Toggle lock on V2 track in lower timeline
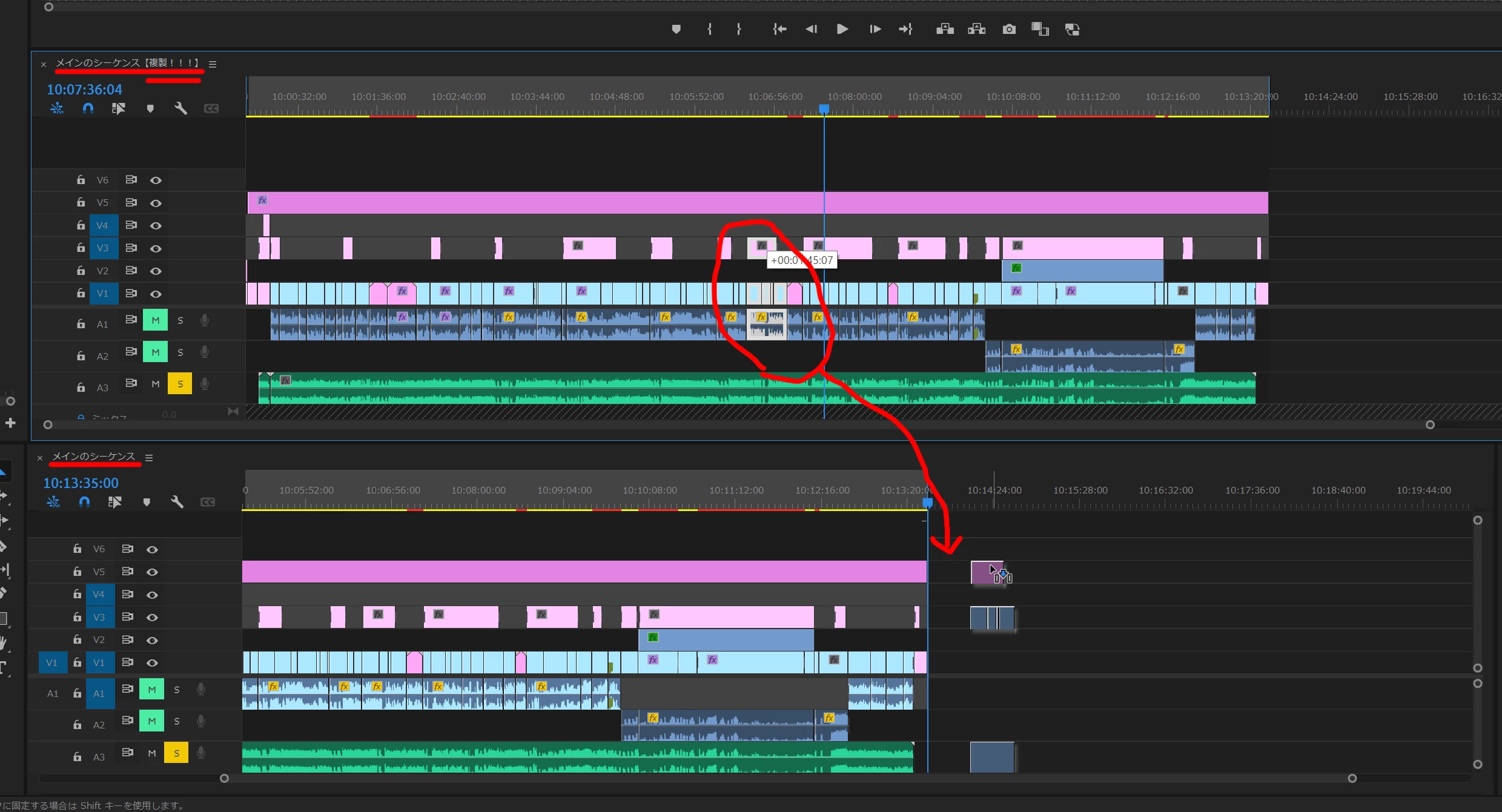1502x812 pixels. pos(78,639)
